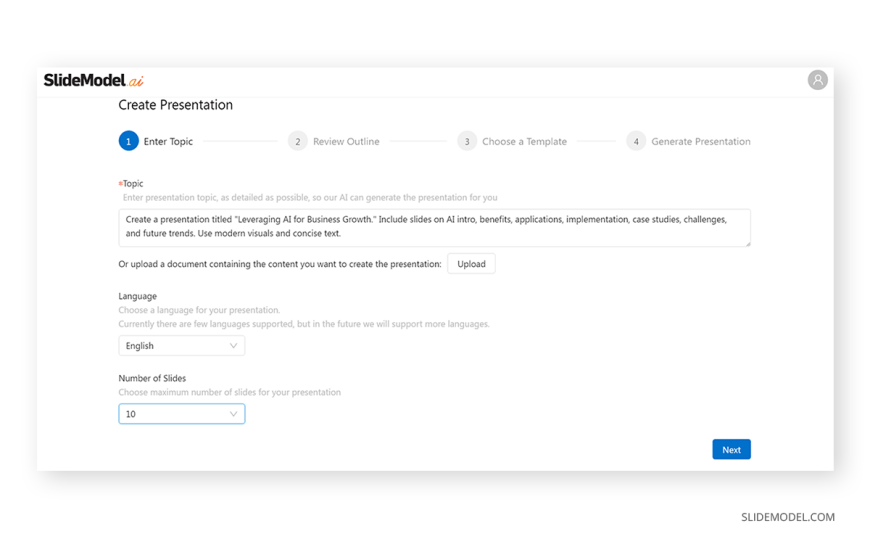Click inside the Topic text area
870x539 pixels.
tap(434, 227)
